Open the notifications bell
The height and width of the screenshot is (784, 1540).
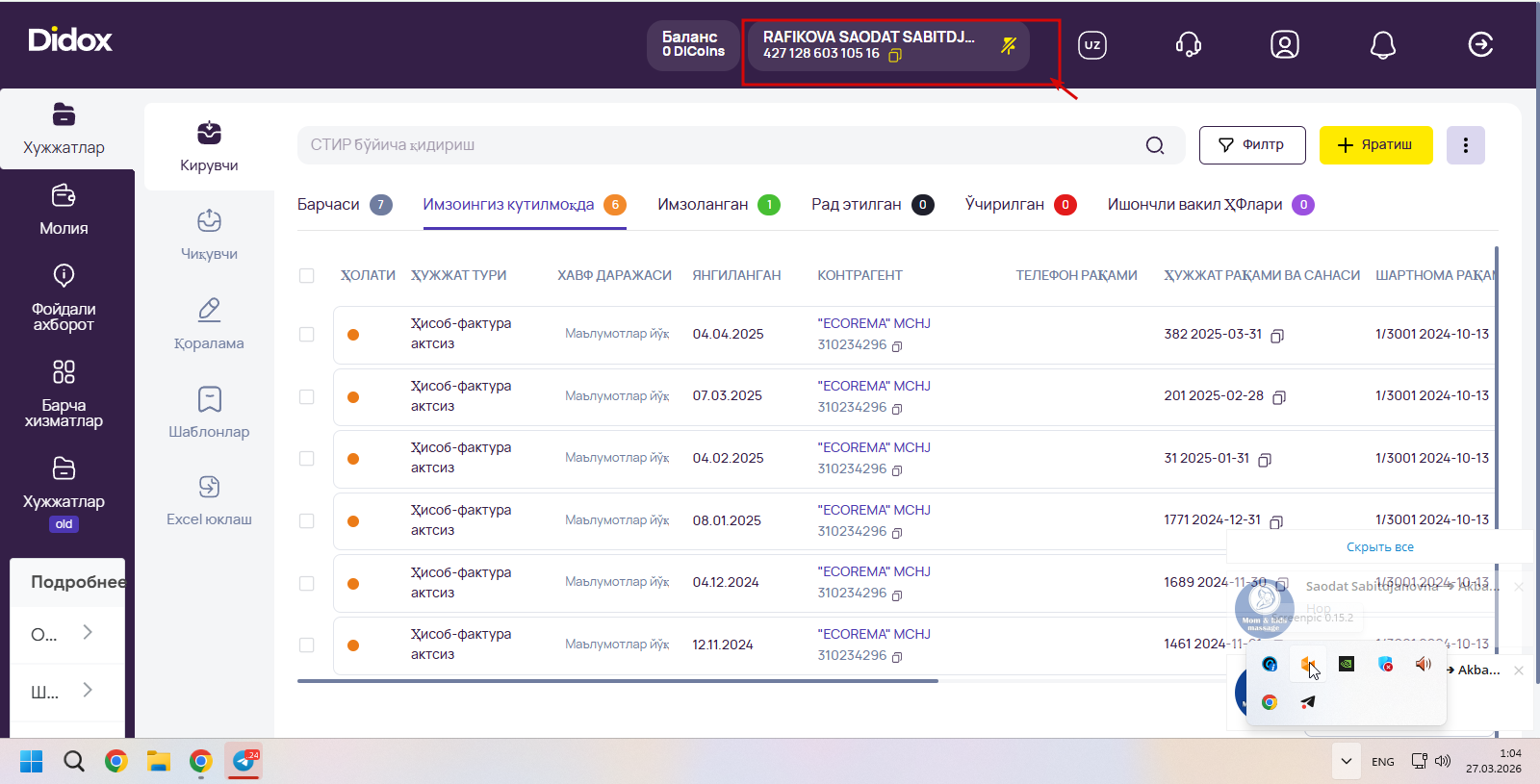pyautogui.click(x=1383, y=44)
